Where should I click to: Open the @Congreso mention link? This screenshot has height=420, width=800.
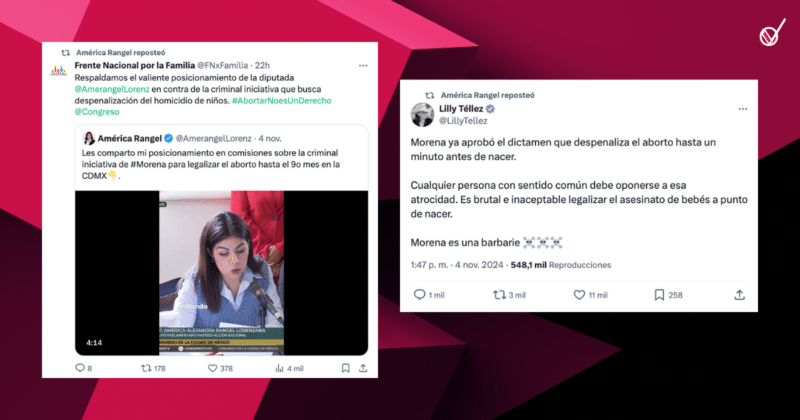(x=97, y=112)
